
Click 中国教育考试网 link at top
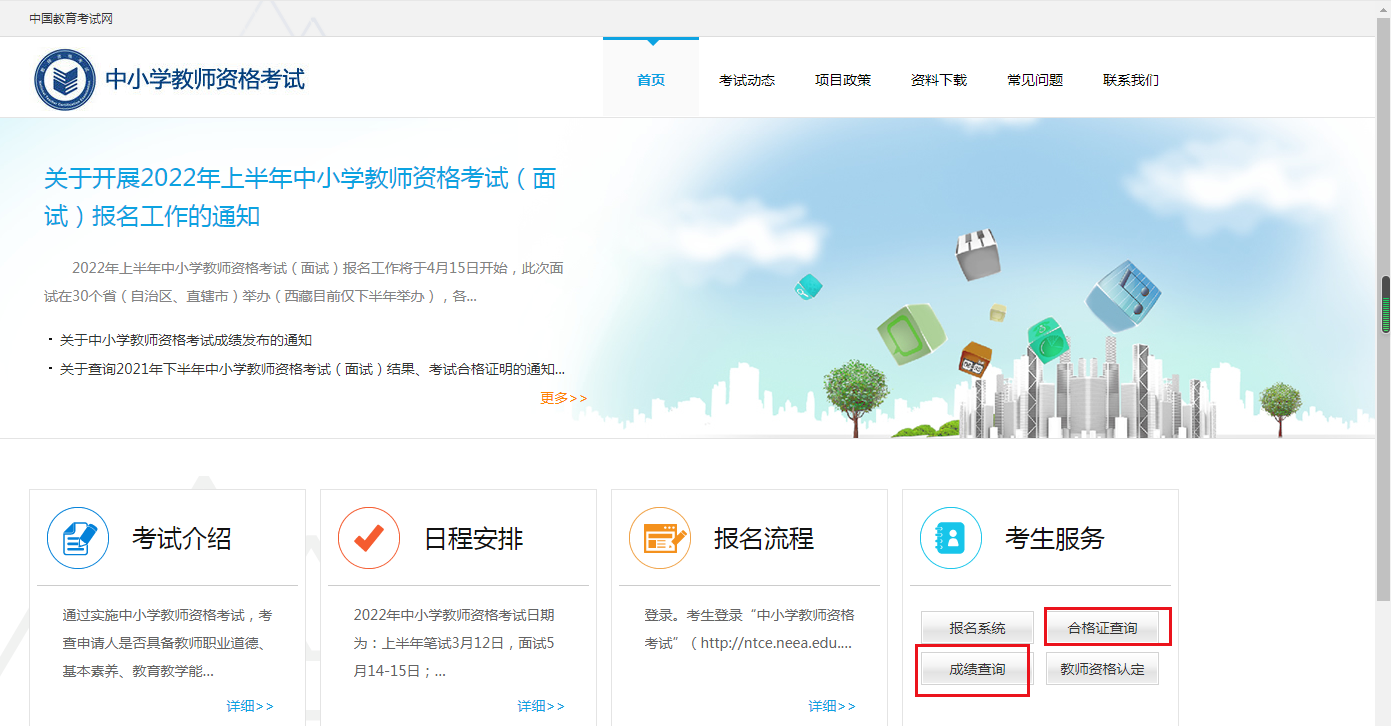pyautogui.click(x=70, y=18)
